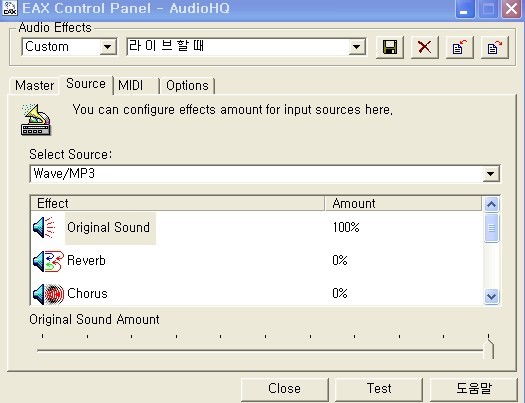The height and width of the screenshot is (403, 525).
Task: Save the audio effects preset
Action: coord(390,47)
